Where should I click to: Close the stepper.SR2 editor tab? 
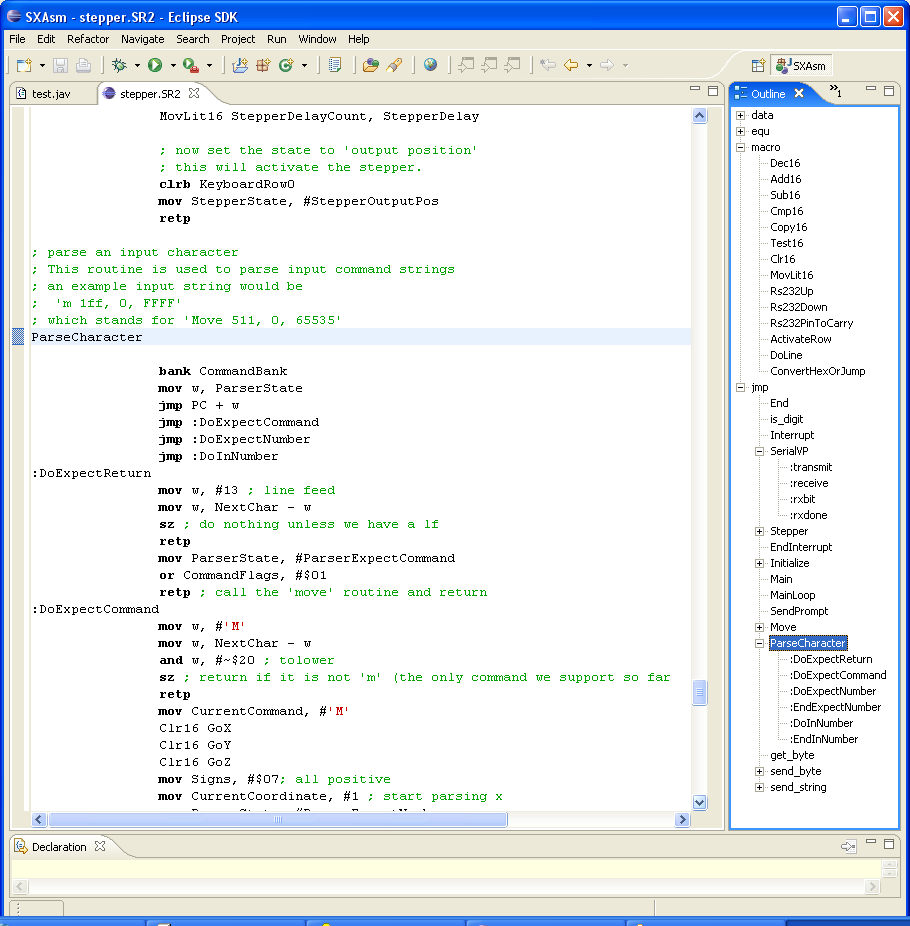194,93
